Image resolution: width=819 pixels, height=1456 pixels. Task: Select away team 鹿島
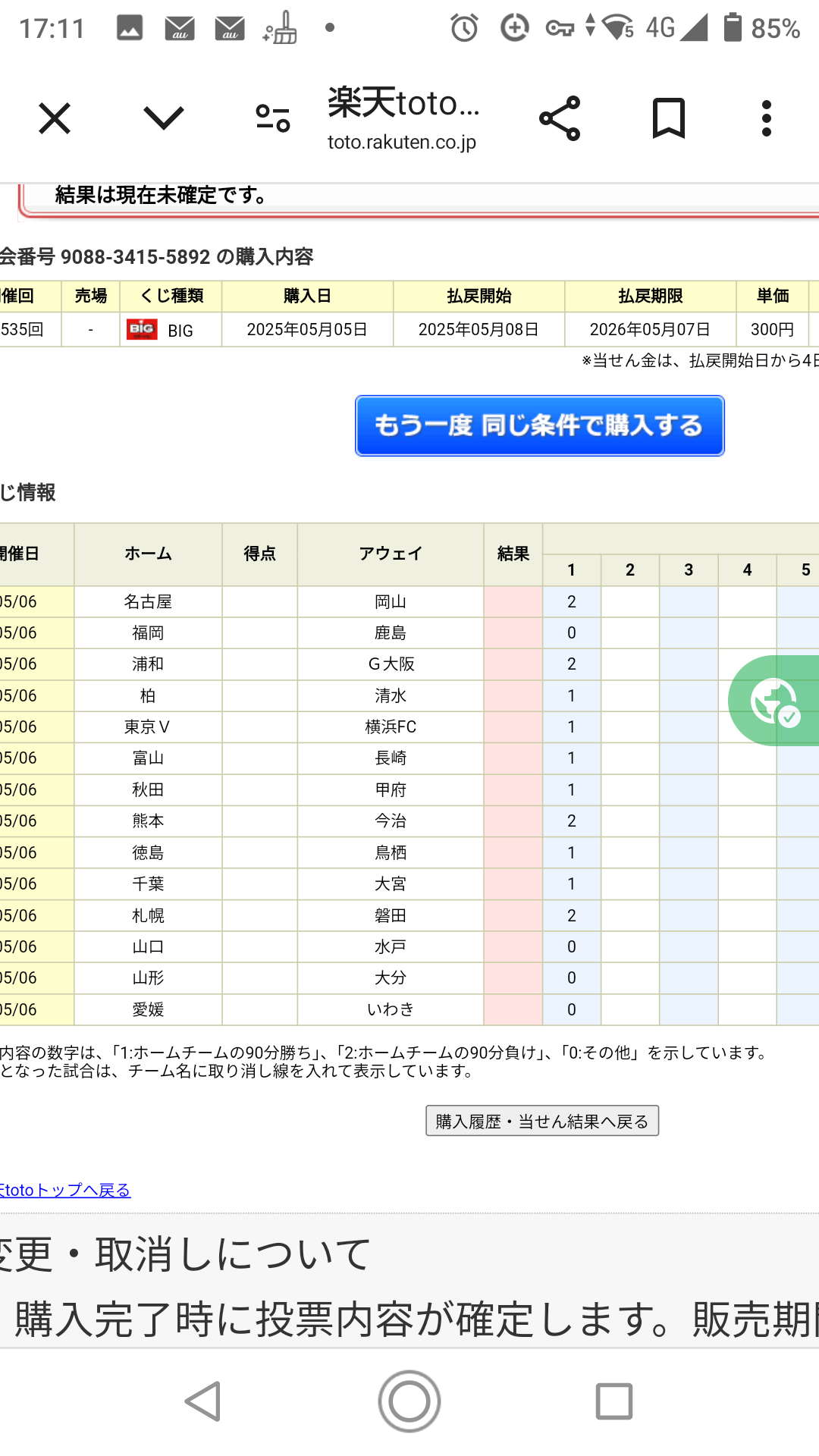(391, 633)
